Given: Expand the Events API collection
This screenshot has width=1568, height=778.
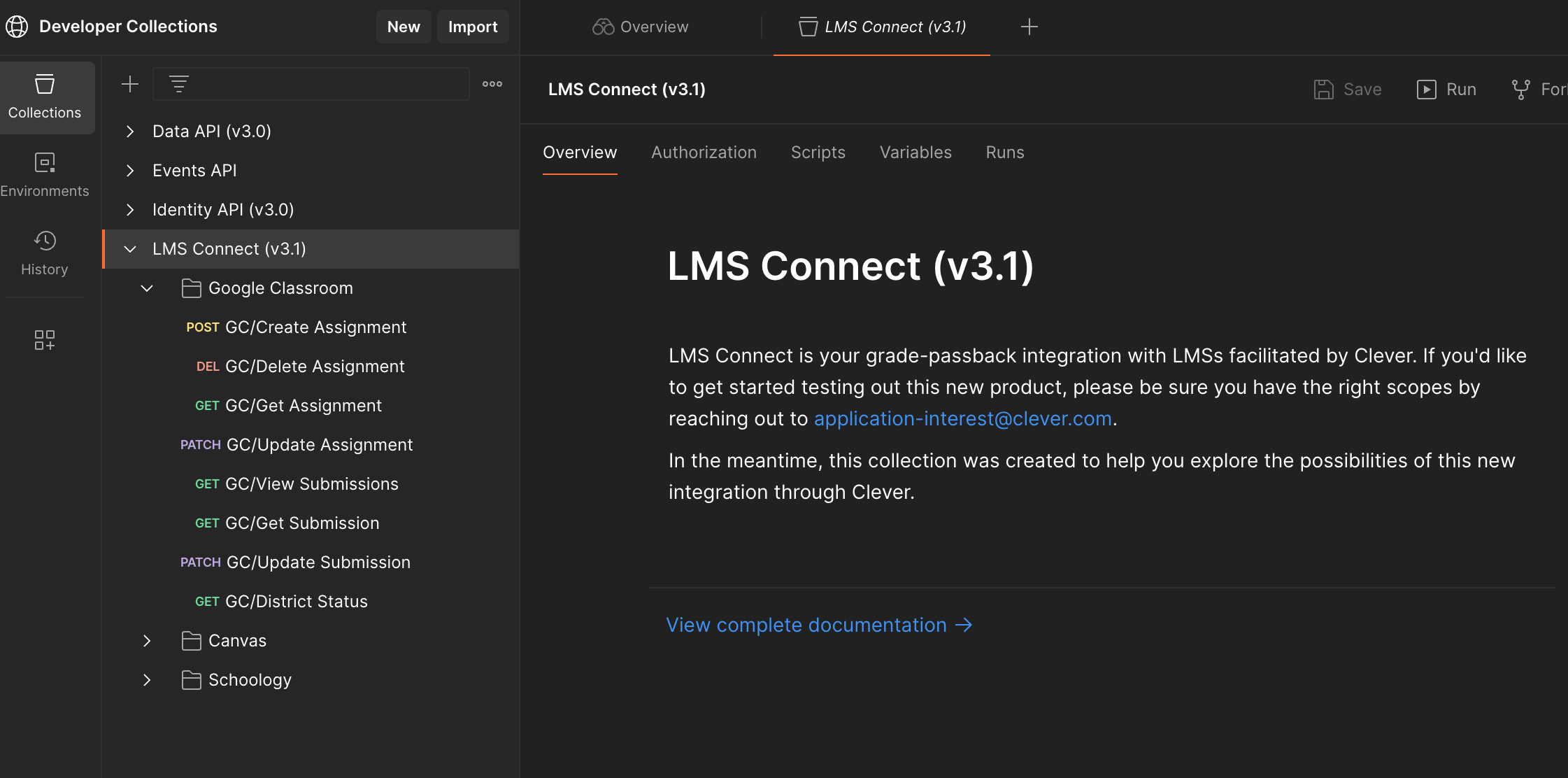Looking at the screenshot, I should [130, 171].
